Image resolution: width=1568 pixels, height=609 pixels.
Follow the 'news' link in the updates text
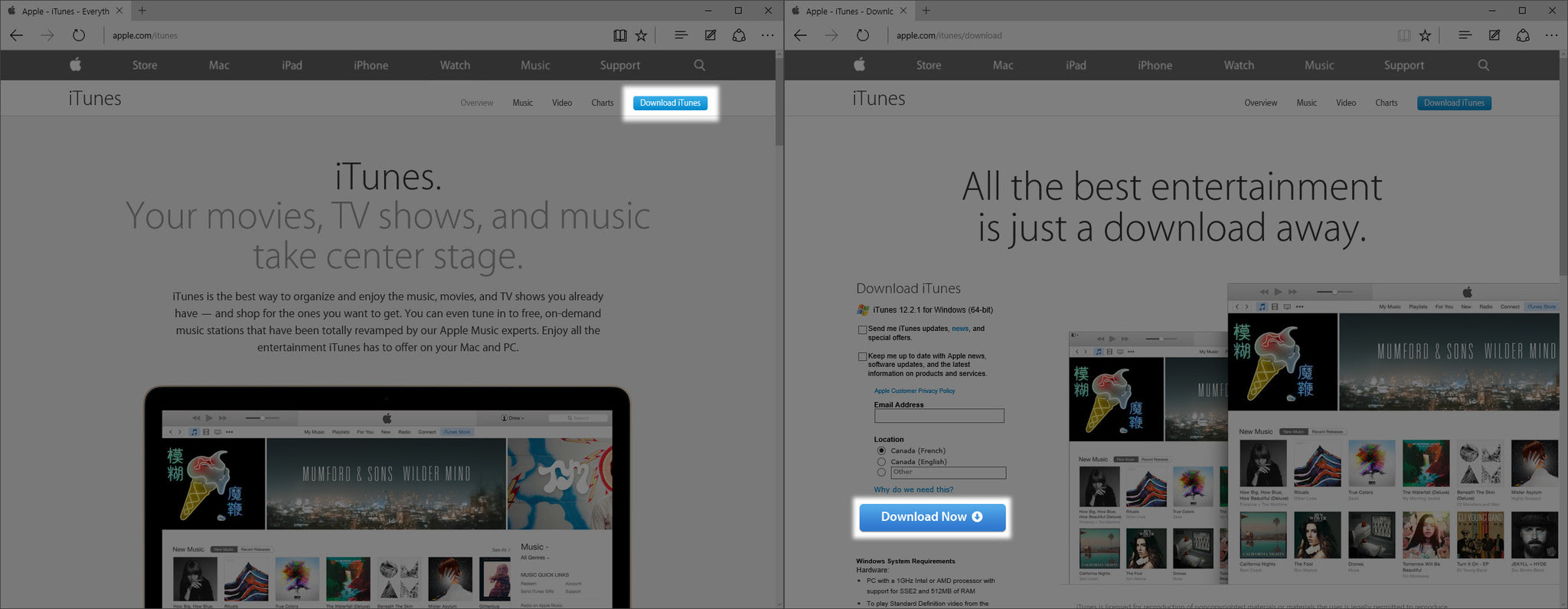coord(960,329)
